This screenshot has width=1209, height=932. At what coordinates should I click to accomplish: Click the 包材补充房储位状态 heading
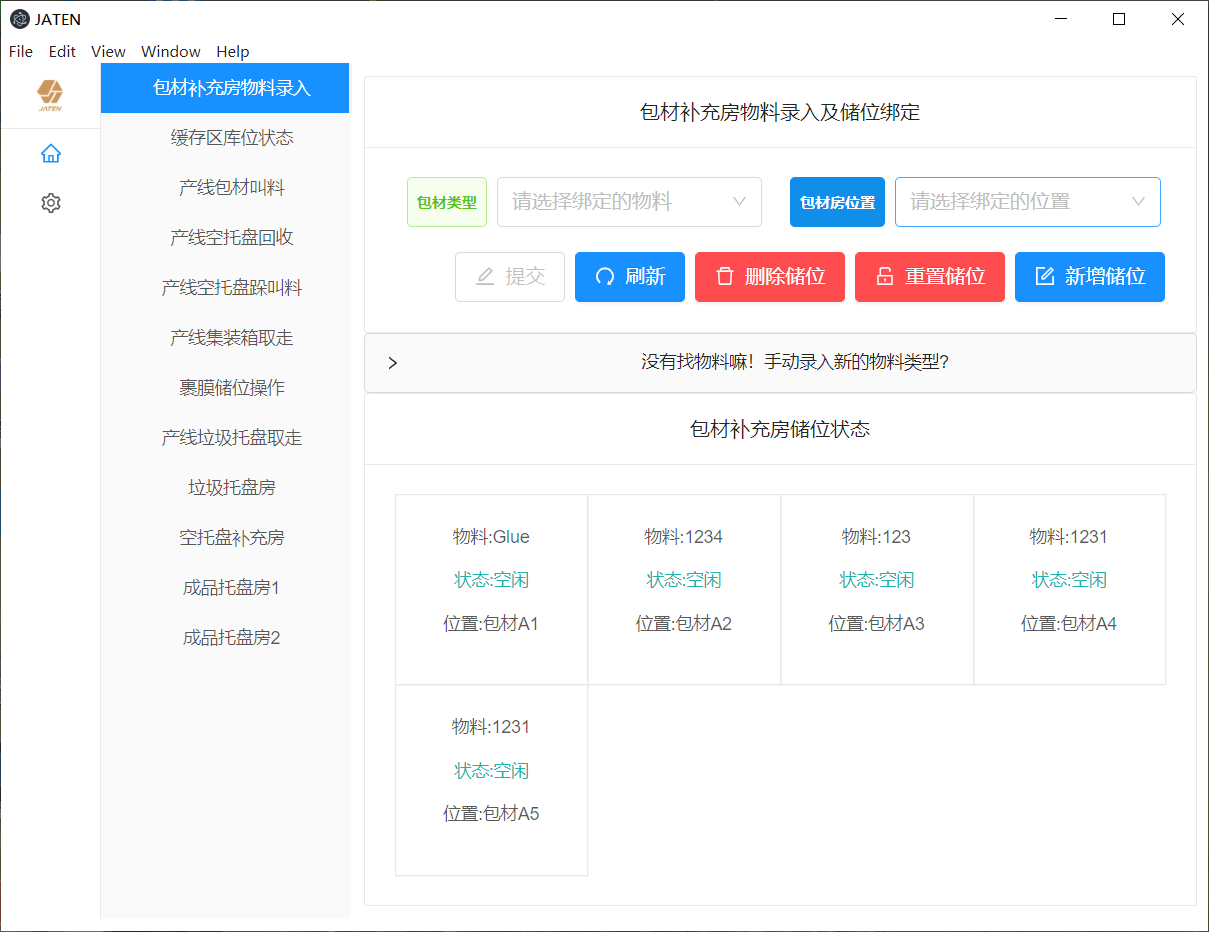pos(780,430)
